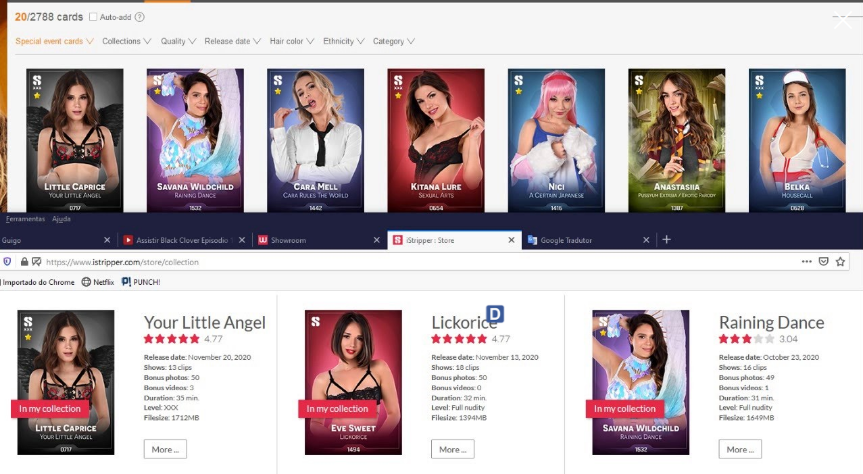Click the star rating for Your Little Angel

172,339
